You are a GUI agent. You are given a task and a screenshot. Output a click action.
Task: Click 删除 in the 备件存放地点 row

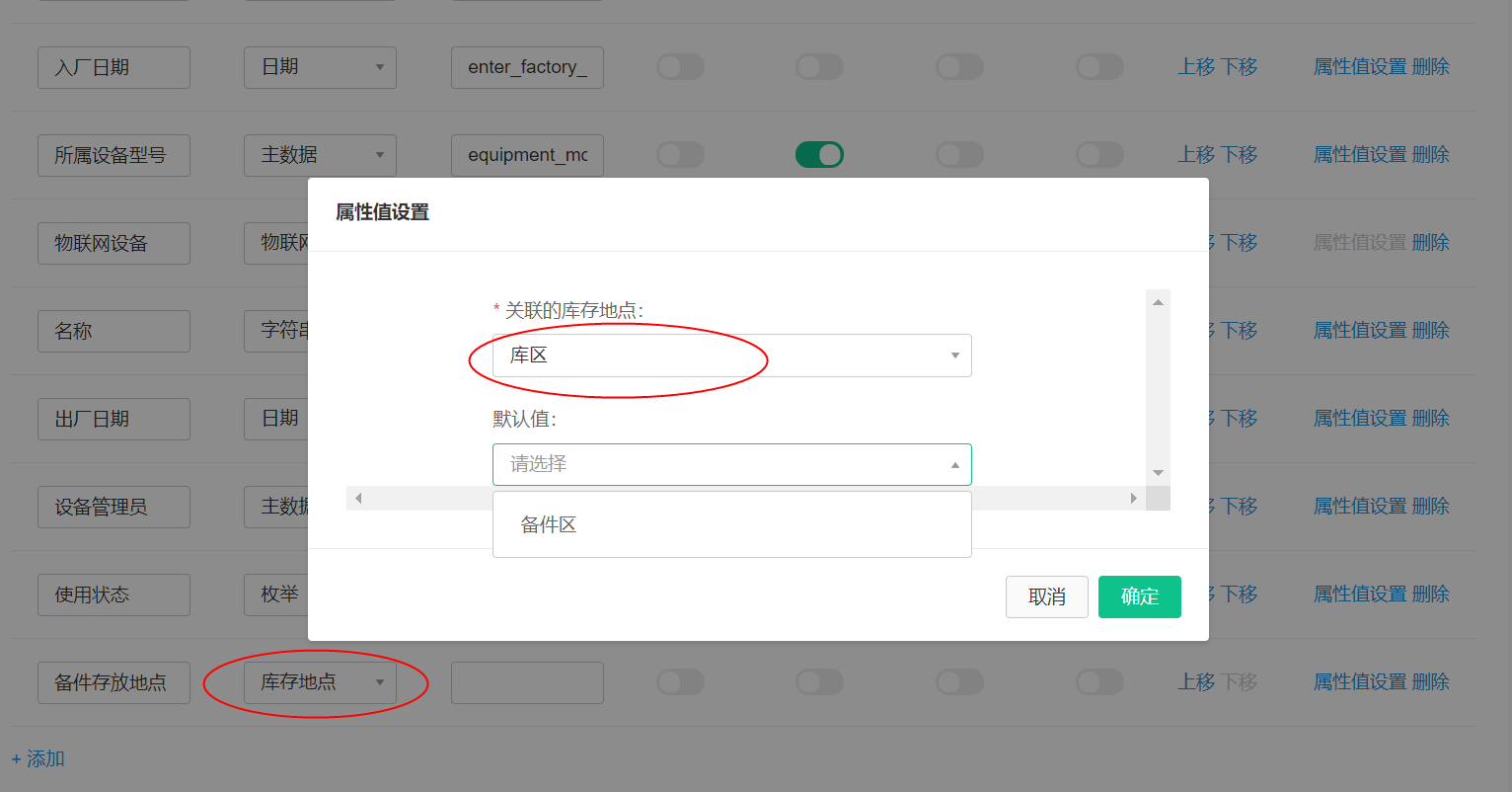[1431, 682]
